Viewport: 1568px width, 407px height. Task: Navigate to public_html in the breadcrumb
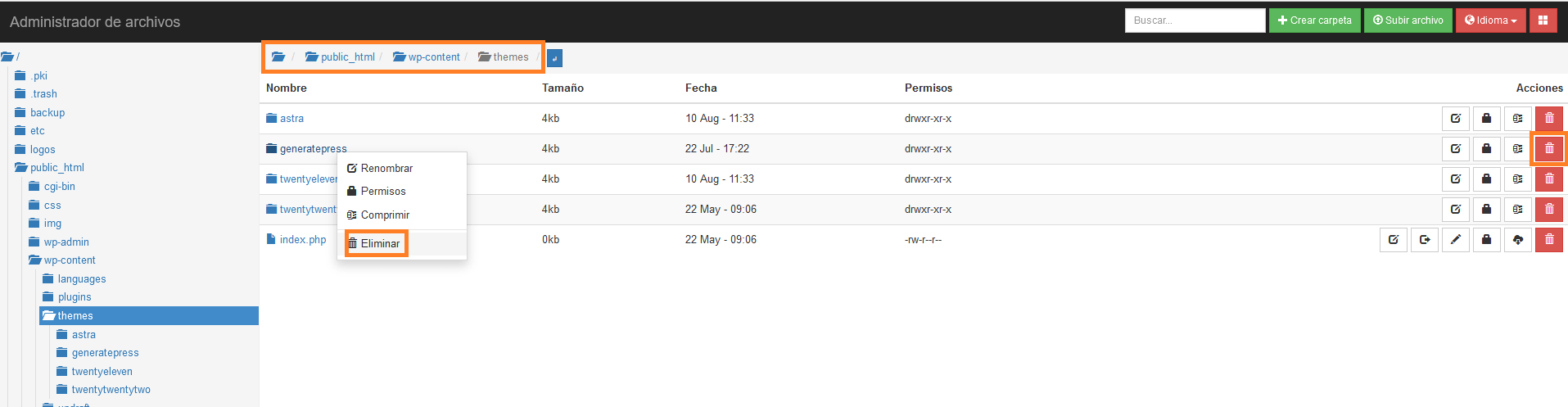pos(346,57)
